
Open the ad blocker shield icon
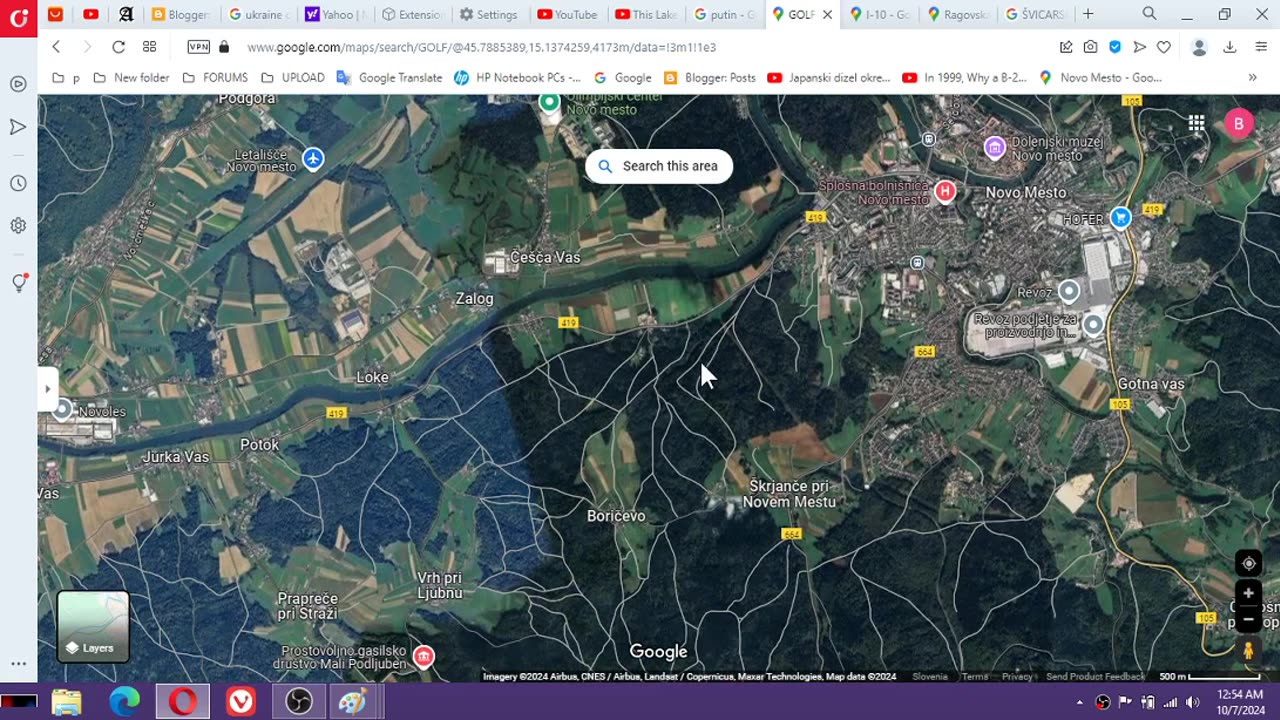(1115, 47)
